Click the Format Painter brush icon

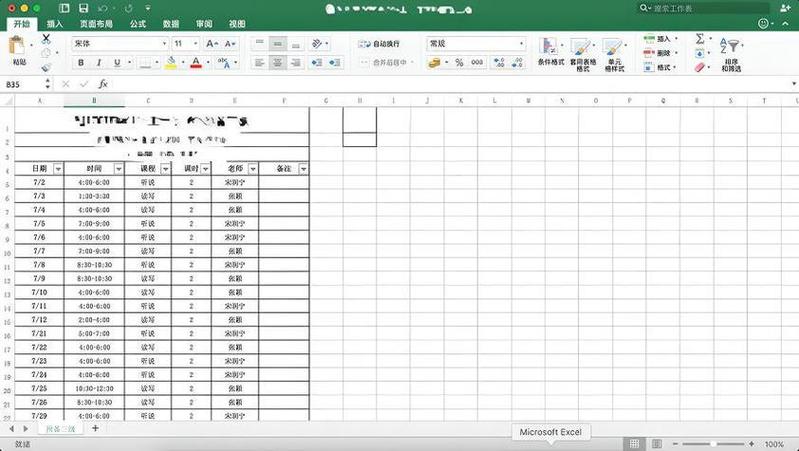click(x=46, y=67)
